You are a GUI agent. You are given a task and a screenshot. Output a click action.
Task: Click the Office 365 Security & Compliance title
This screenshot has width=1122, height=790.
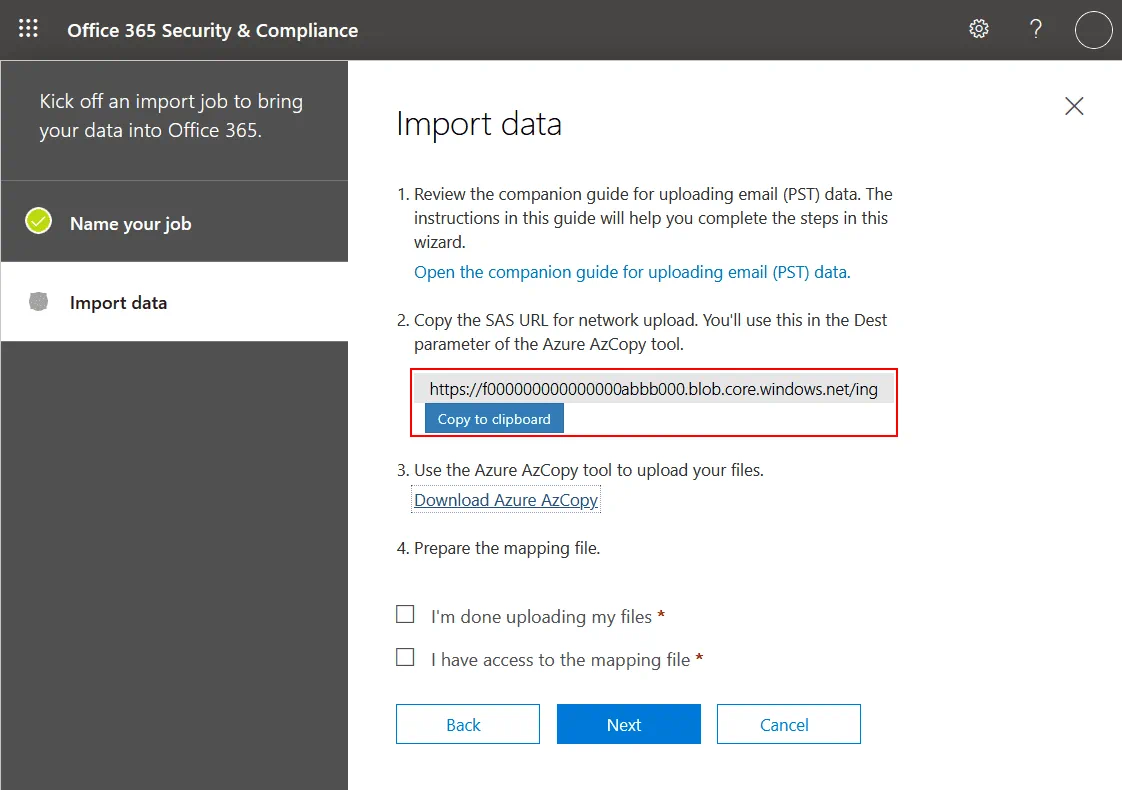pos(212,30)
